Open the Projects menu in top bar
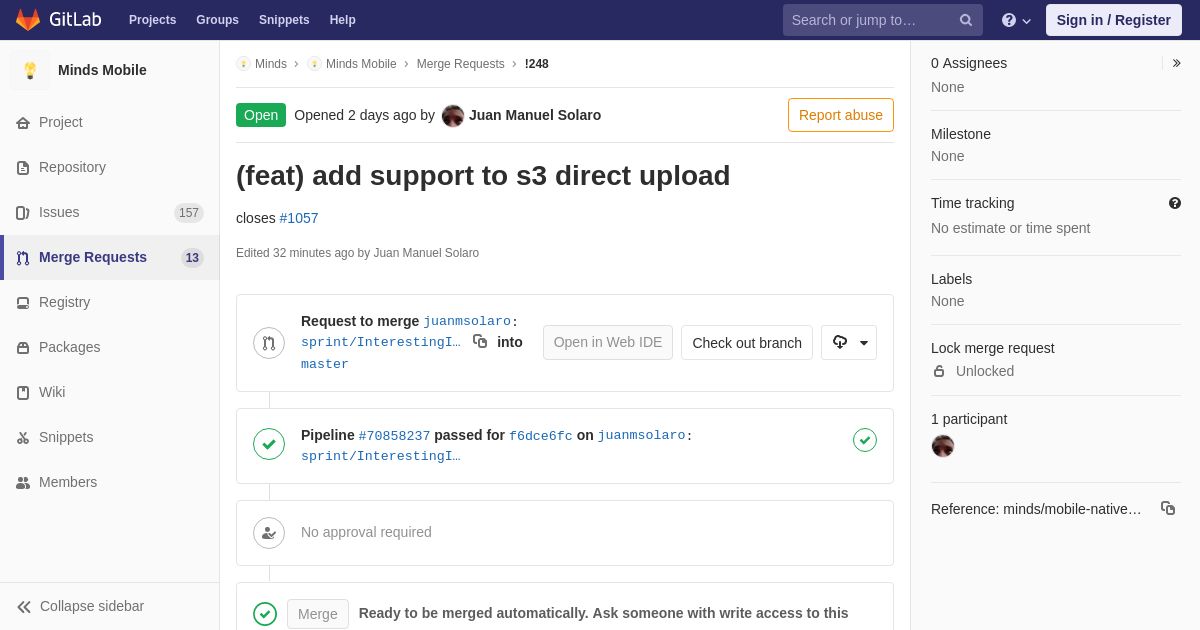This screenshot has height=630, width=1200. click(x=152, y=20)
